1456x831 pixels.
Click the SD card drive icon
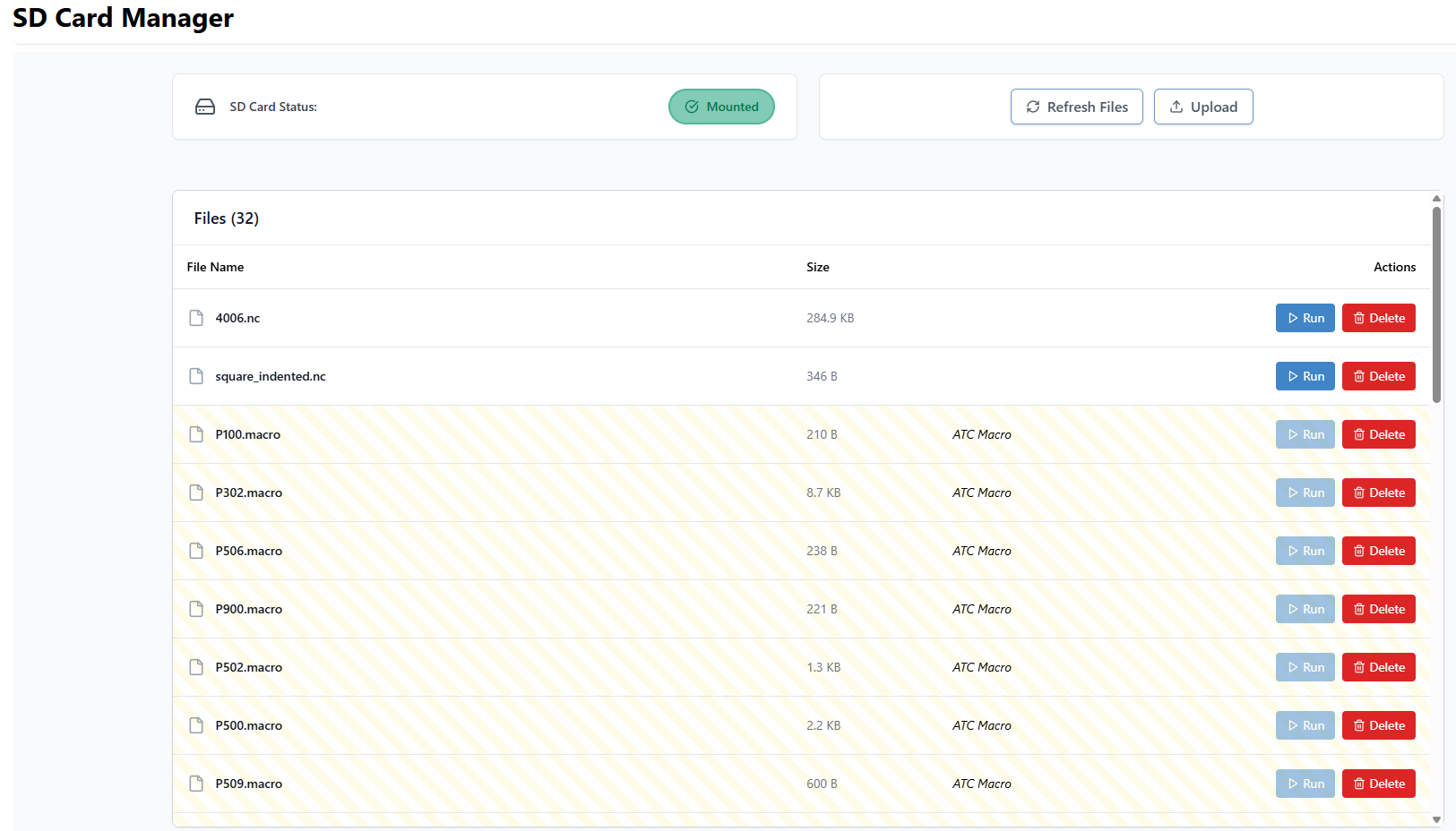click(205, 107)
